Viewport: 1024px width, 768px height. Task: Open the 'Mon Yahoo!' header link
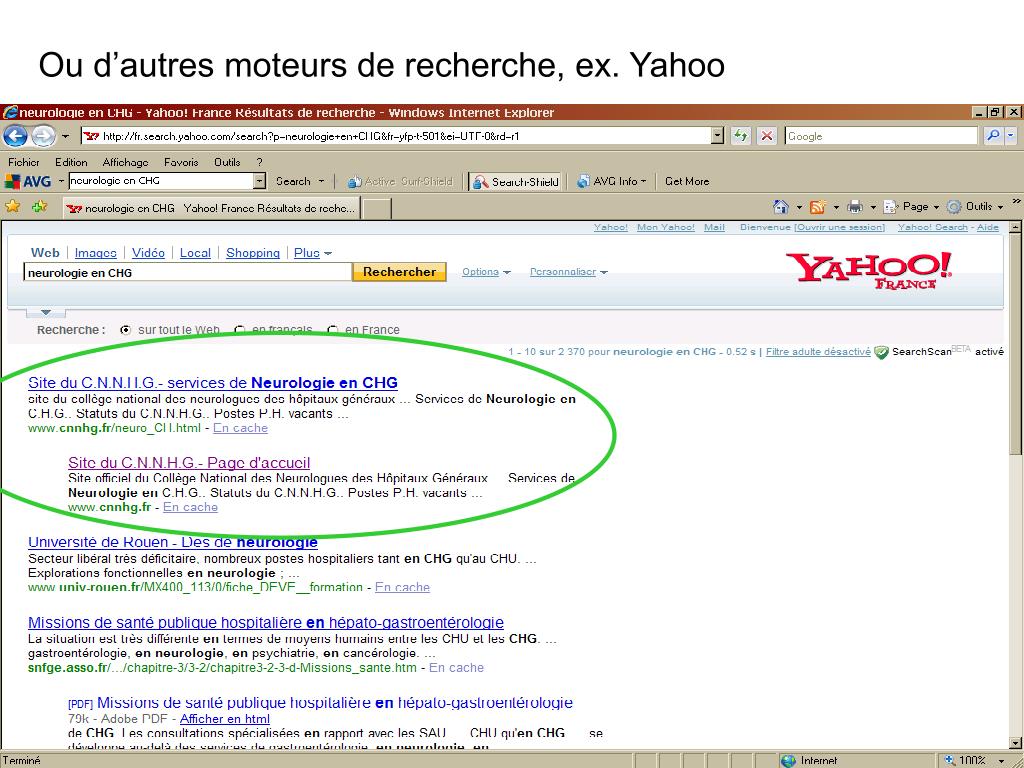pyautogui.click(x=665, y=227)
